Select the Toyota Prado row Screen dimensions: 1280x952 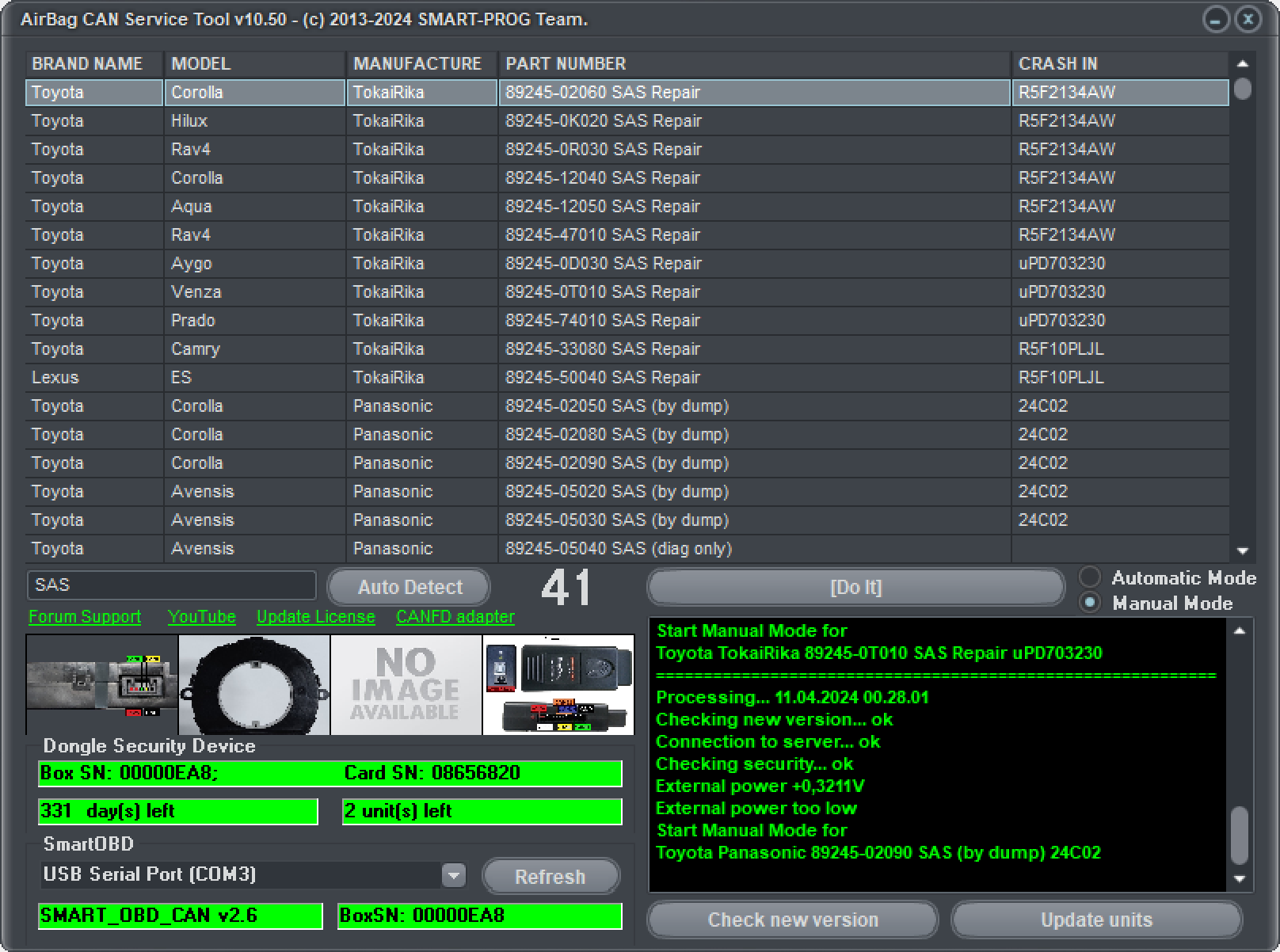627,320
